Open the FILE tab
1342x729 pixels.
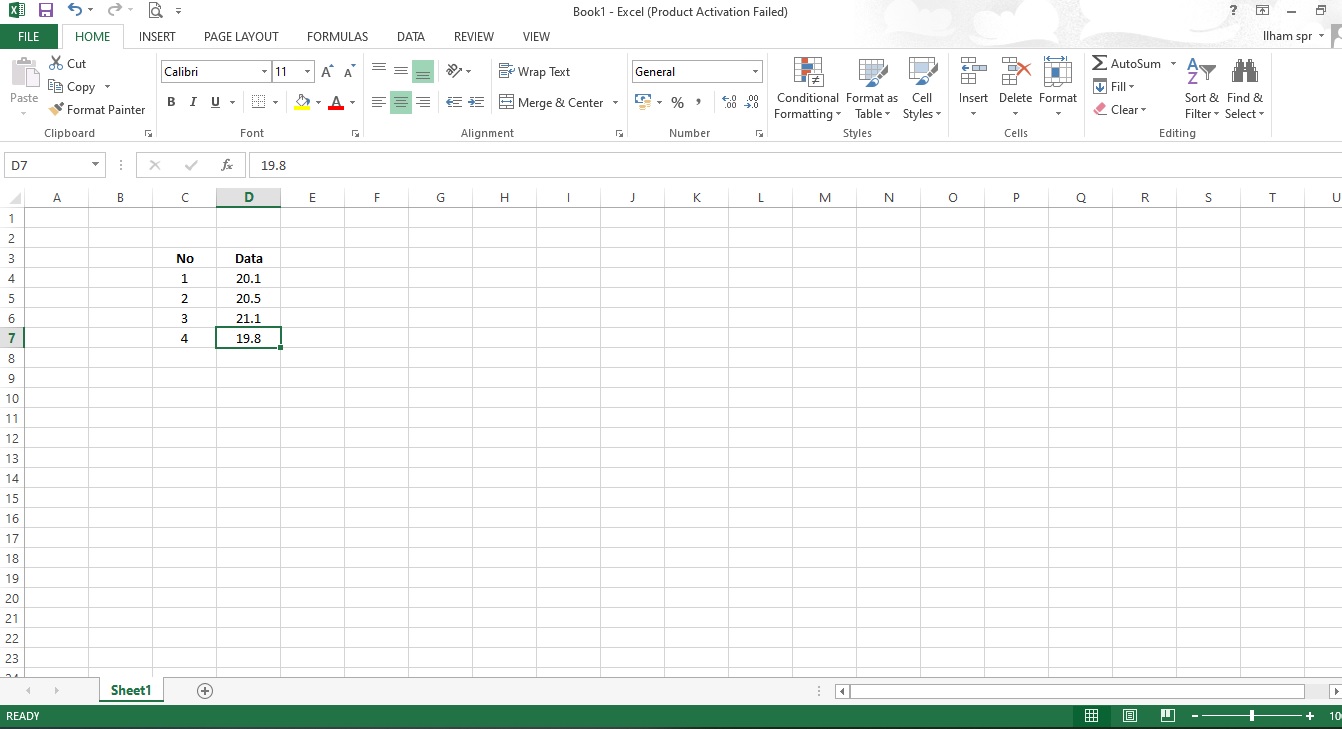point(29,36)
